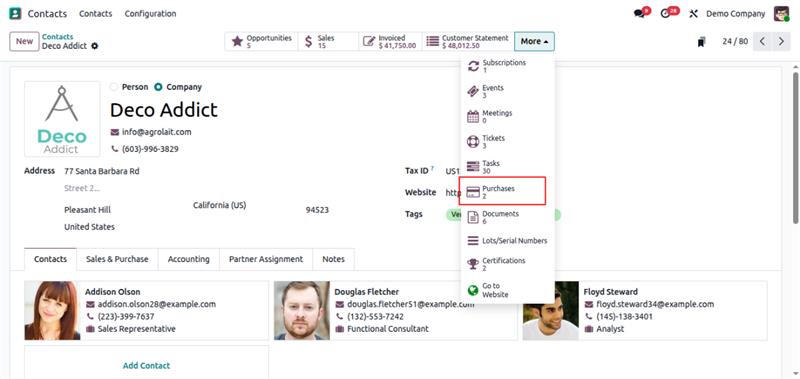Click the user avatar in top bar

tap(782, 14)
